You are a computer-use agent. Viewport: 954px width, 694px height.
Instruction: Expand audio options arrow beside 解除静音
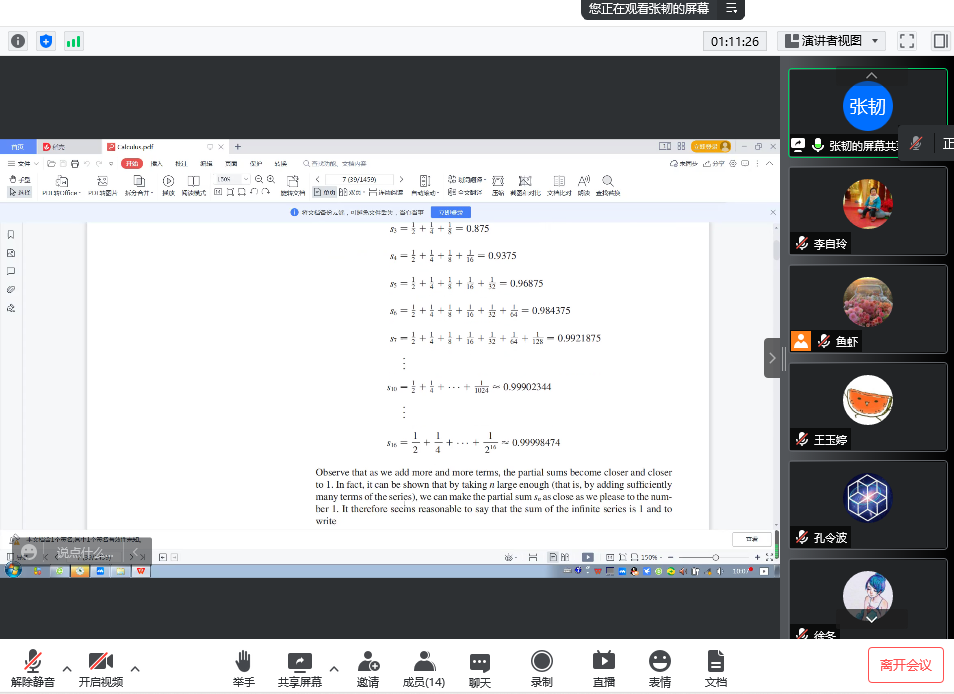click(x=67, y=668)
